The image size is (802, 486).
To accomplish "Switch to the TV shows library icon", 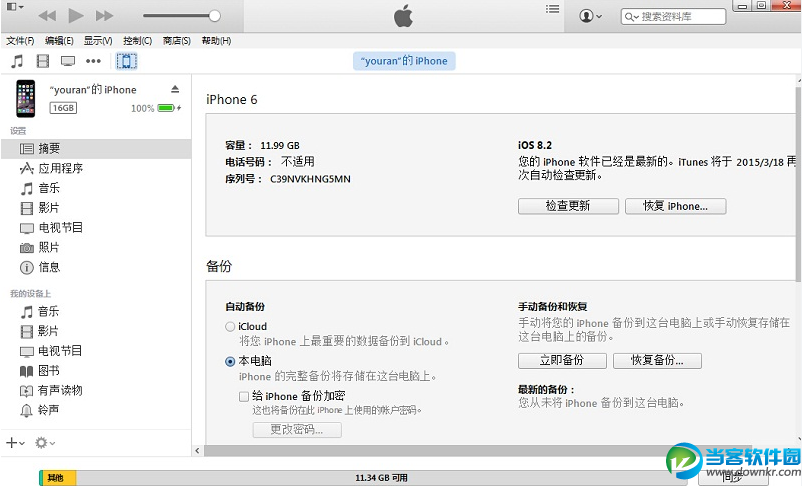I will point(68,61).
